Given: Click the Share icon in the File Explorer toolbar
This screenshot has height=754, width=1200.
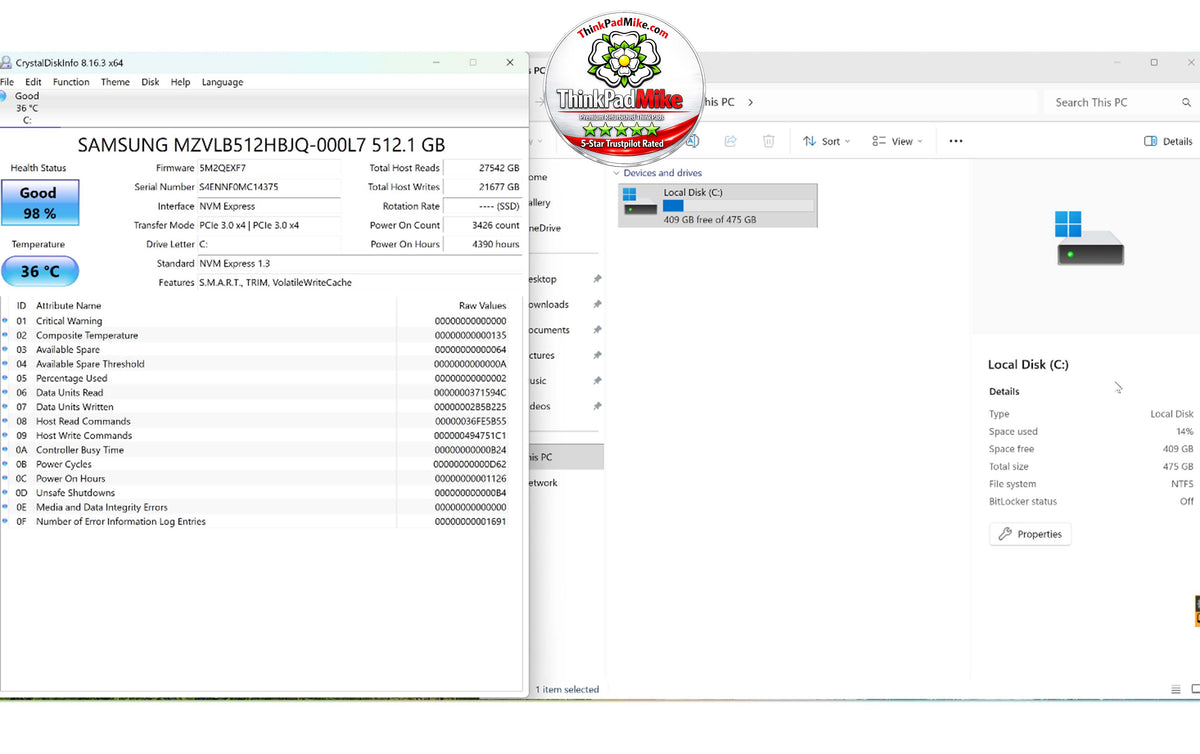Looking at the screenshot, I should (x=730, y=141).
